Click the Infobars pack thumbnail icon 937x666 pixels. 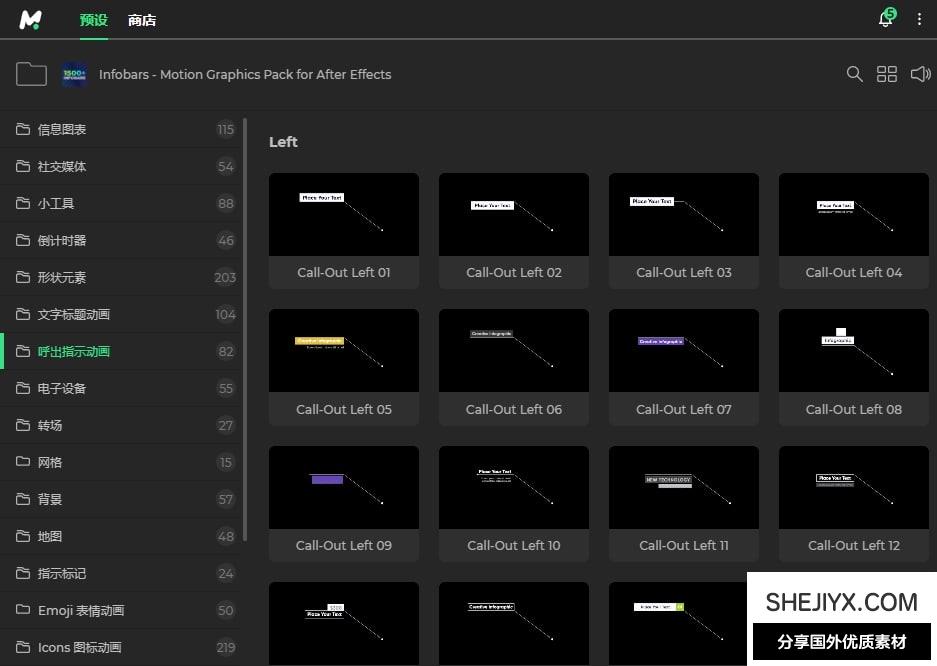click(x=75, y=74)
